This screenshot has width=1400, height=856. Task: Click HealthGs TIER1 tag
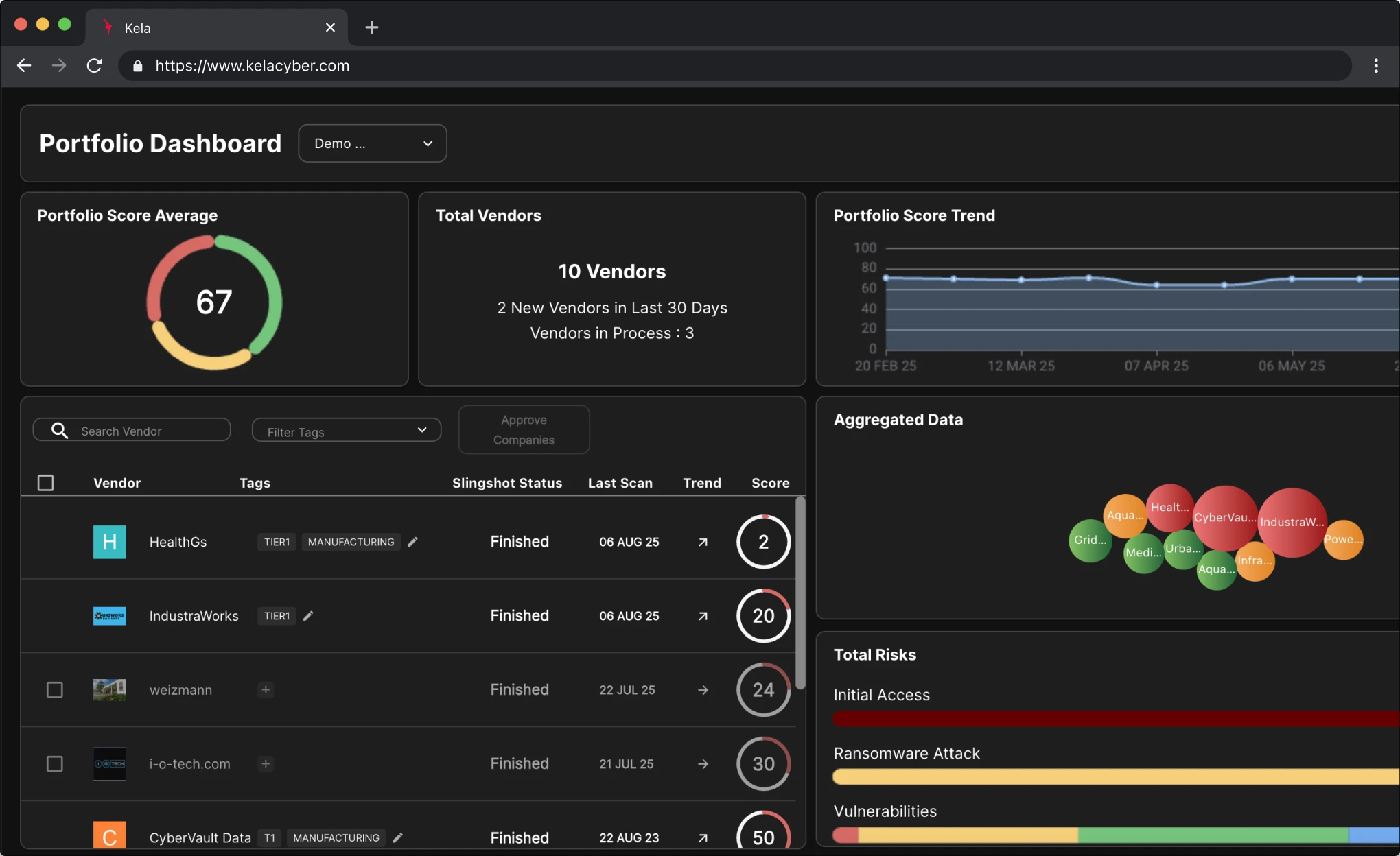[277, 542]
